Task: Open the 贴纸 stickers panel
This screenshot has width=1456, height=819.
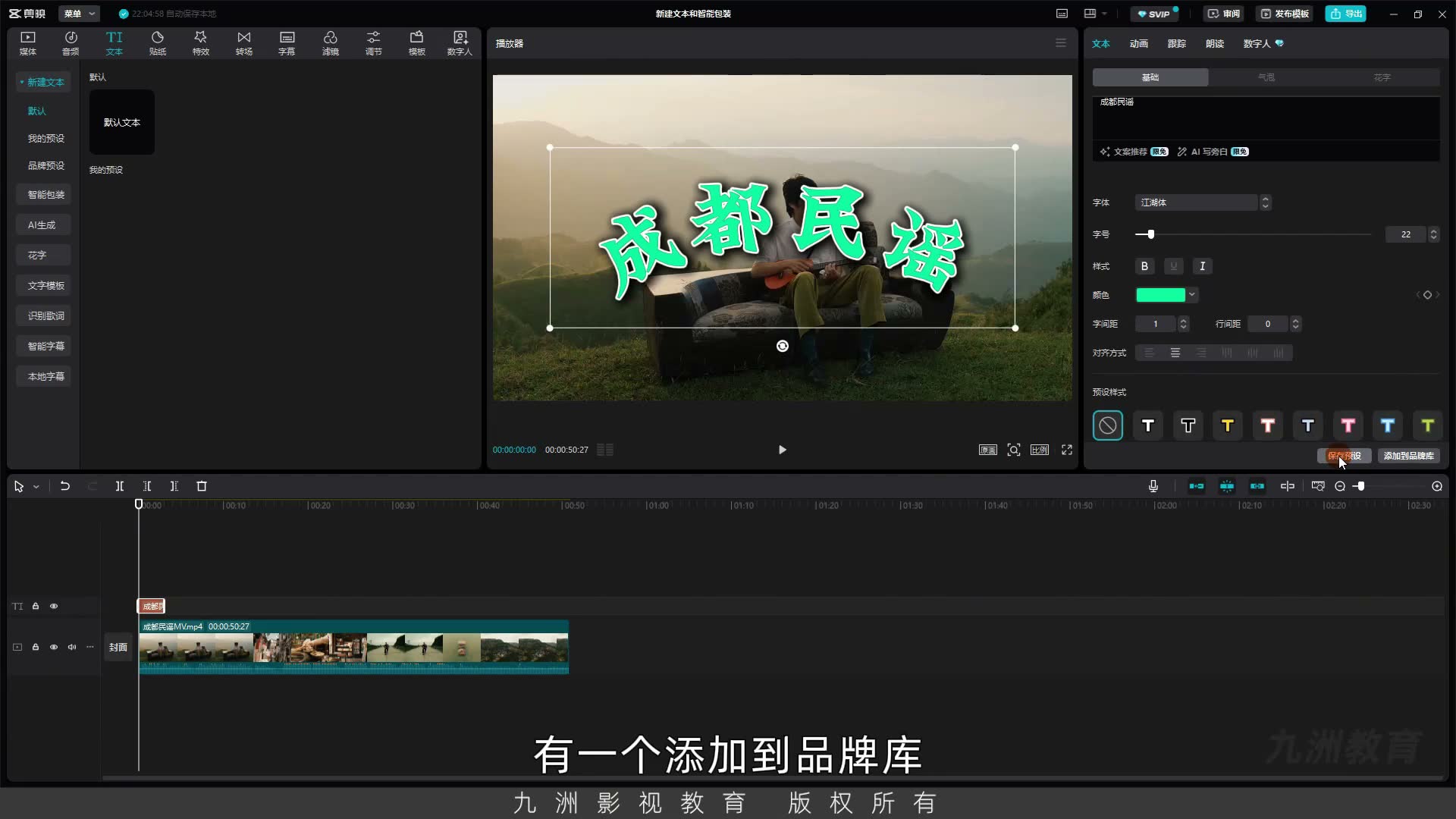Action: point(158,43)
